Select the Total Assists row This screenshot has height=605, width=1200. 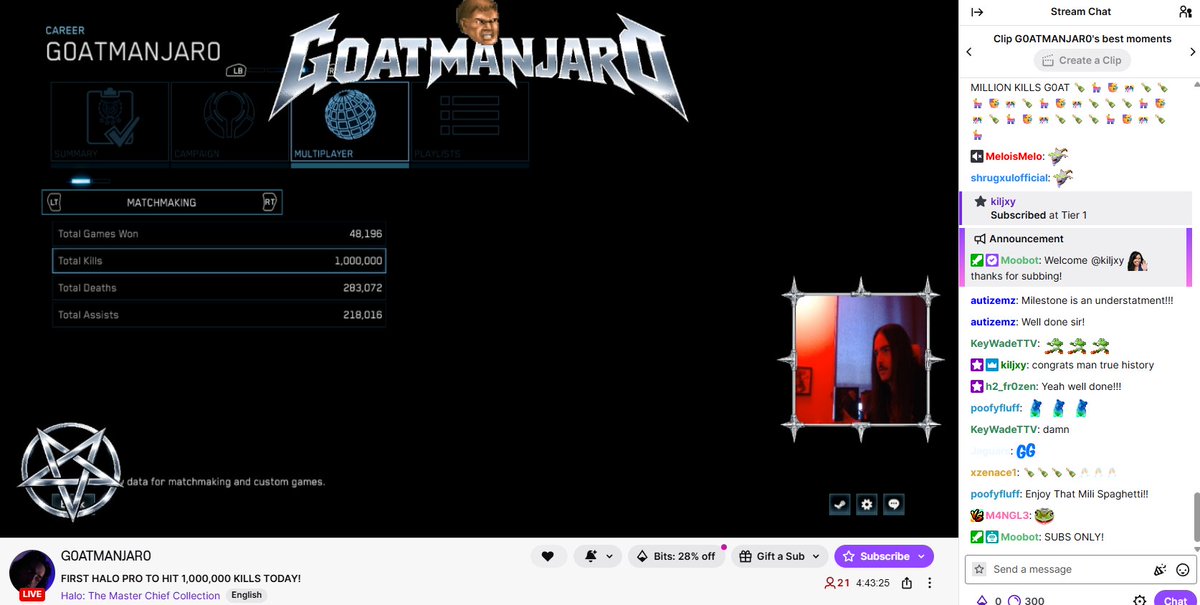tap(219, 315)
